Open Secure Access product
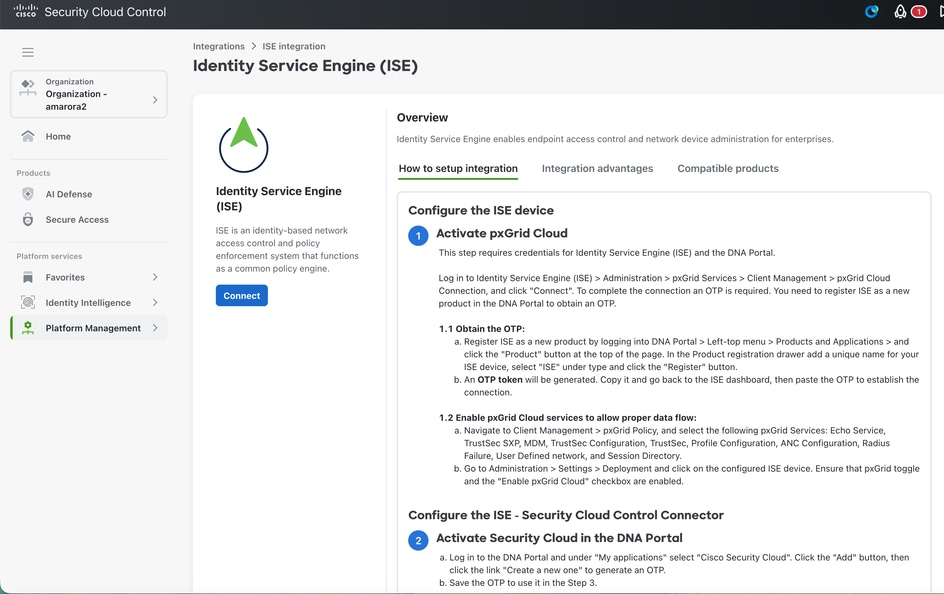The width and height of the screenshot is (944, 594). click(77, 220)
